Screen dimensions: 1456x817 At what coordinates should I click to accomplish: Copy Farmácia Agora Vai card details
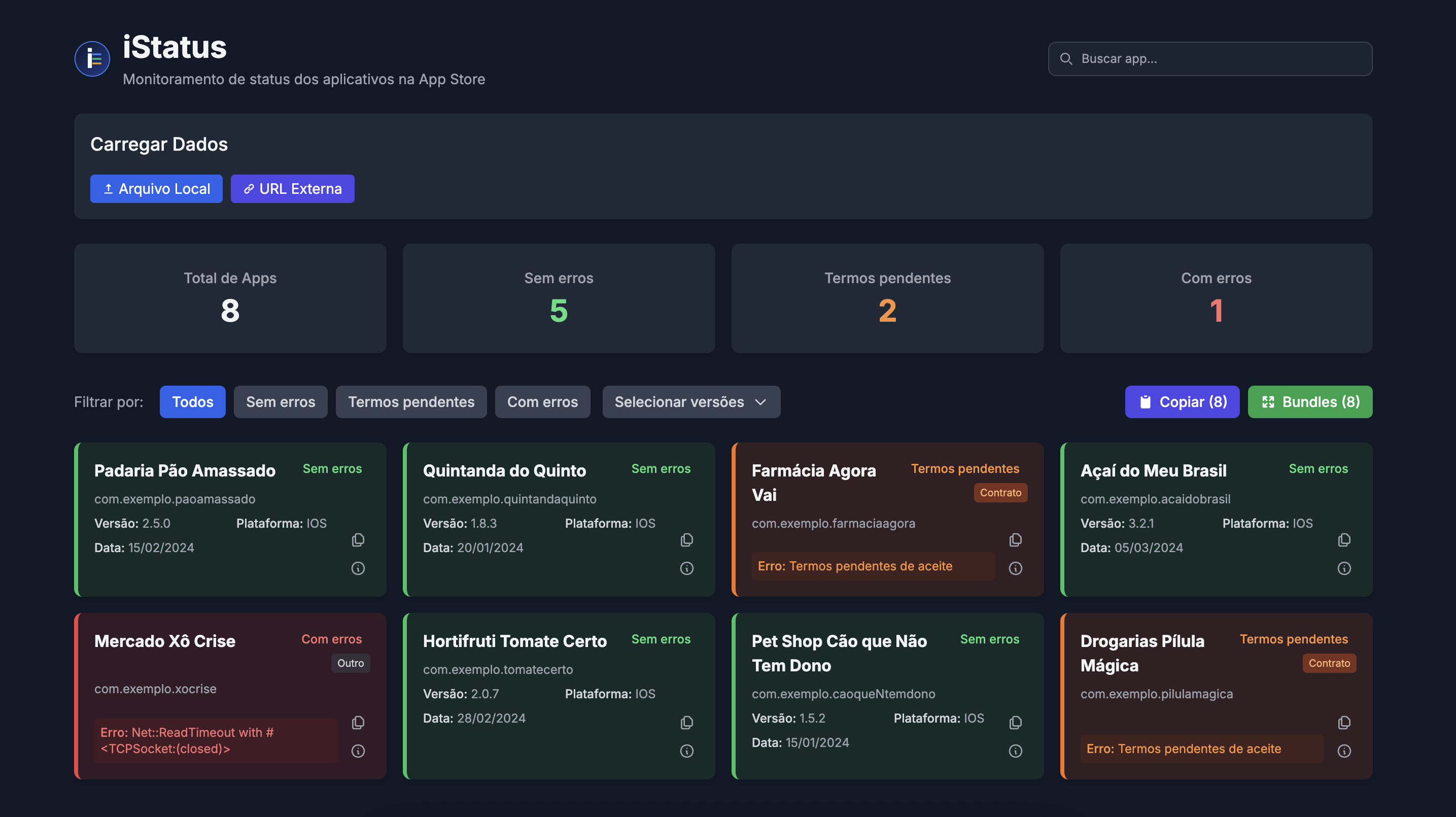tap(1015, 540)
